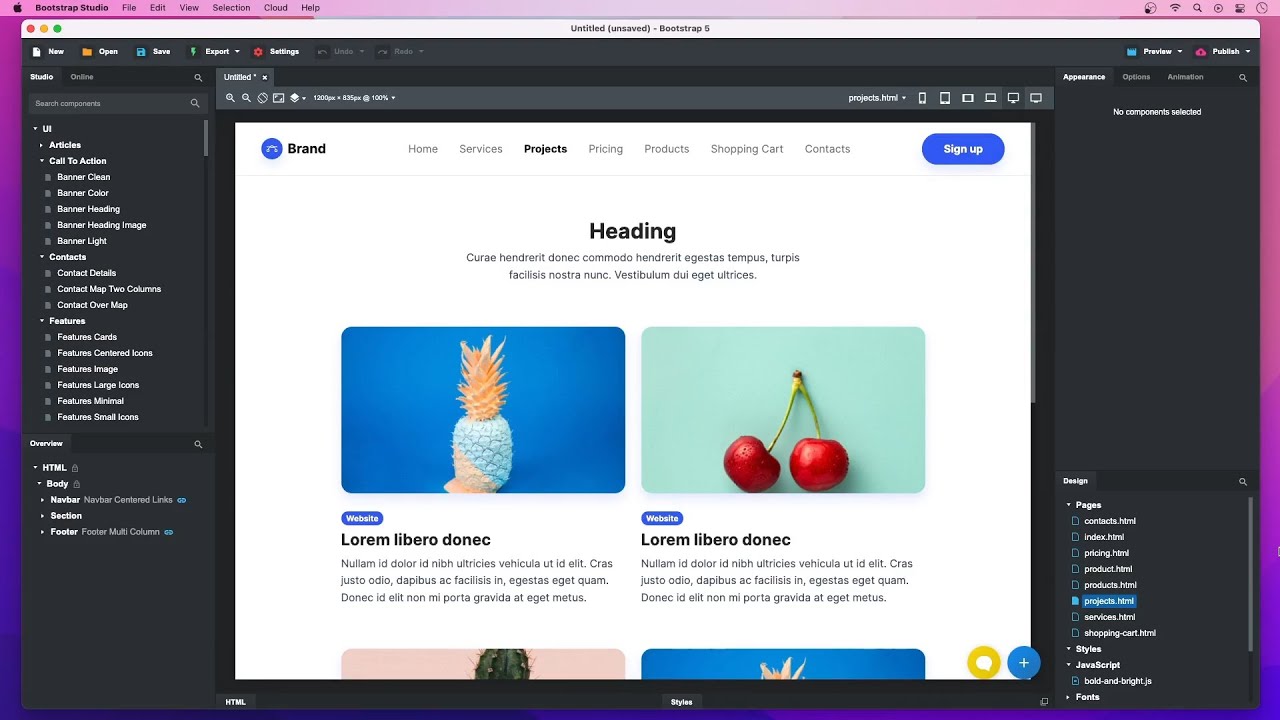The image size is (1280, 720).
Task: Select the laptop device size icon
Action: click(990, 98)
